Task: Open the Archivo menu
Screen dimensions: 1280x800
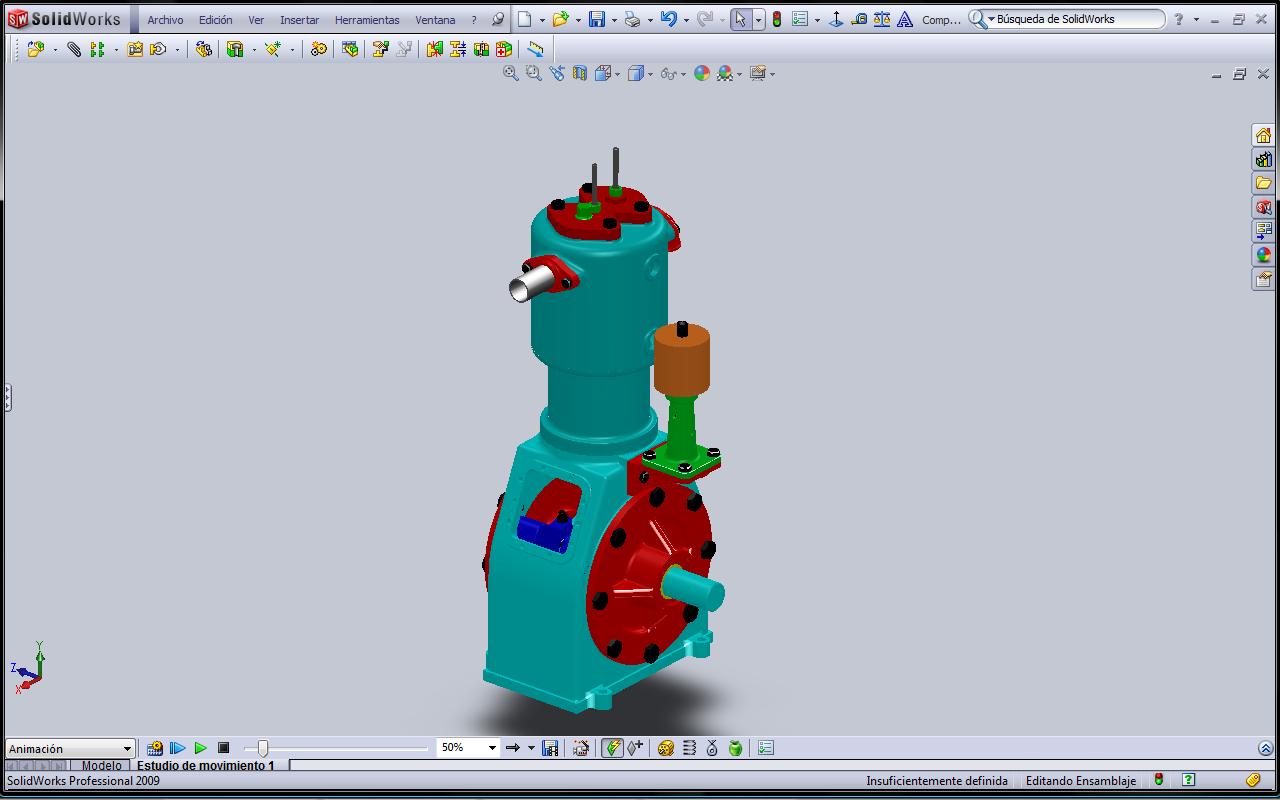Action: [165, 19]
